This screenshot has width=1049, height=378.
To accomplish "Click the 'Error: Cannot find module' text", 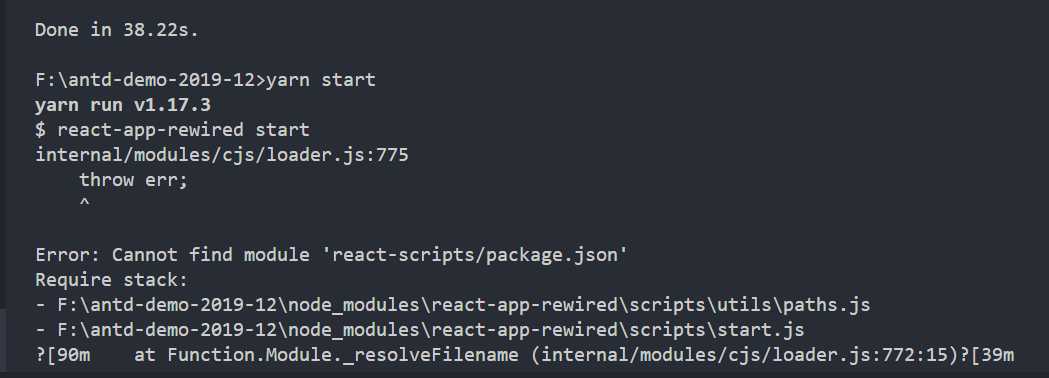I will point(173,255).
